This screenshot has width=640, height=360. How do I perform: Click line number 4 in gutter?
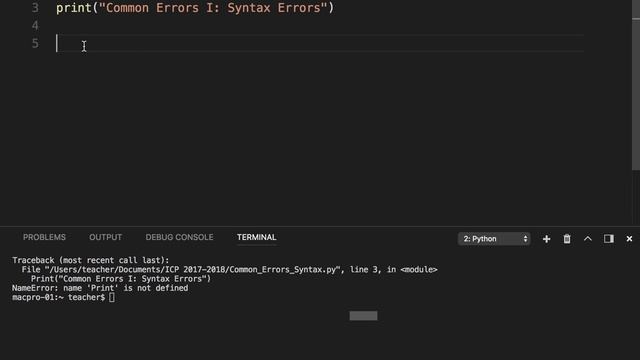tap(35, 26)
